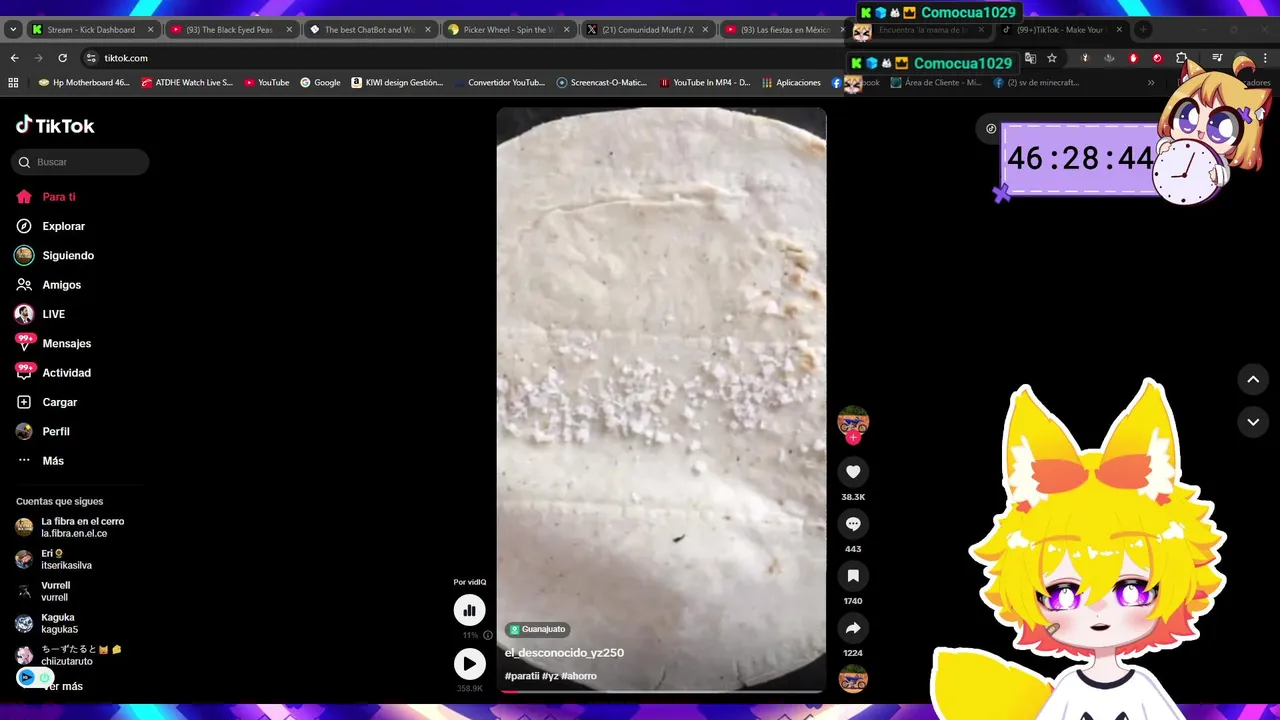The width and height of the screenshot is (1280, 720).
Task: Open the chiizutaruto followed account
Action: [x=68, y=655]
